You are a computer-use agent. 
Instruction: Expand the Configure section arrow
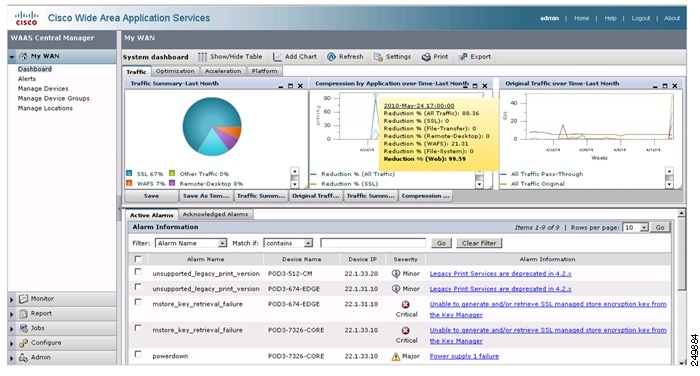coord(12,344)
